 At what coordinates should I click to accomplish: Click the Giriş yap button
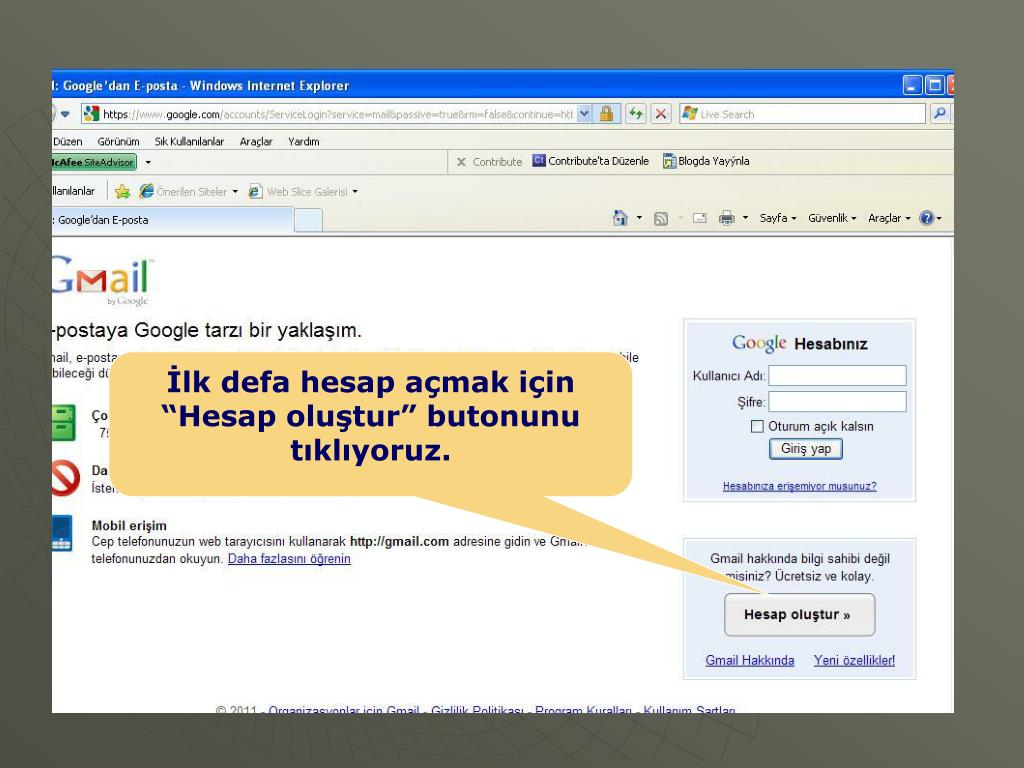pos(806,449)
